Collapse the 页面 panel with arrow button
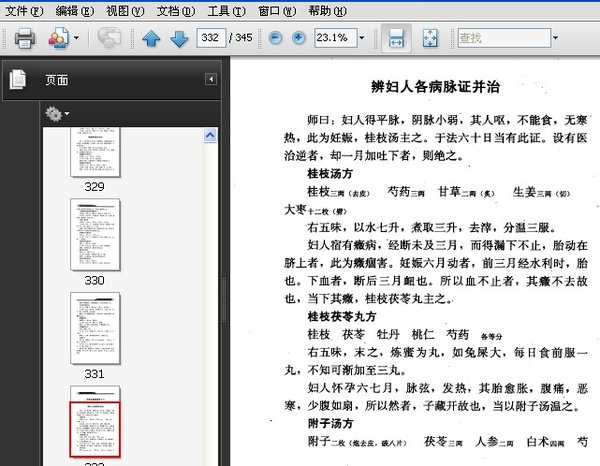The image size is (600, 466). click(211, 79)
